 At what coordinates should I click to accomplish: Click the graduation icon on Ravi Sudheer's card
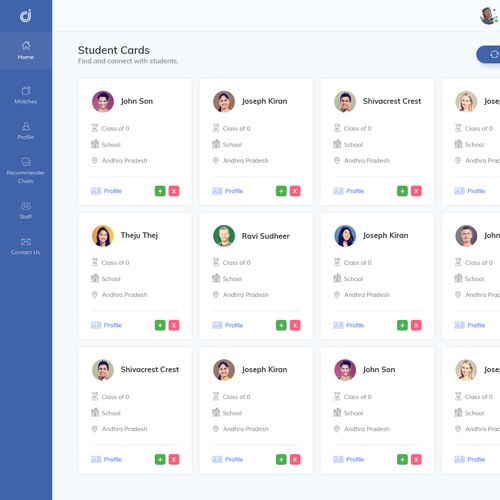pos(216,262)
